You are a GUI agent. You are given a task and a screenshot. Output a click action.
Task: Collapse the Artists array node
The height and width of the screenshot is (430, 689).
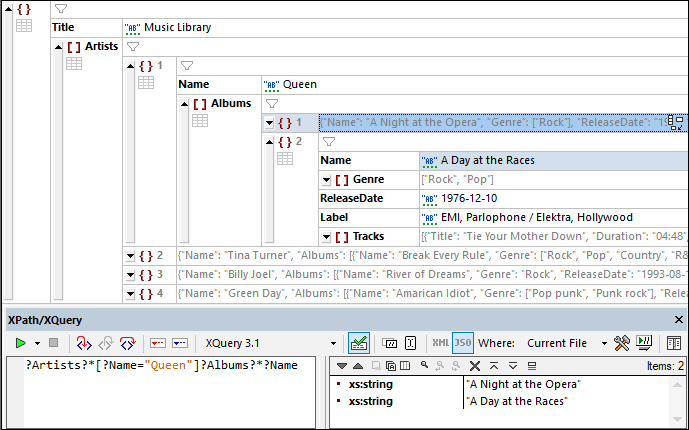click(58, 46)
